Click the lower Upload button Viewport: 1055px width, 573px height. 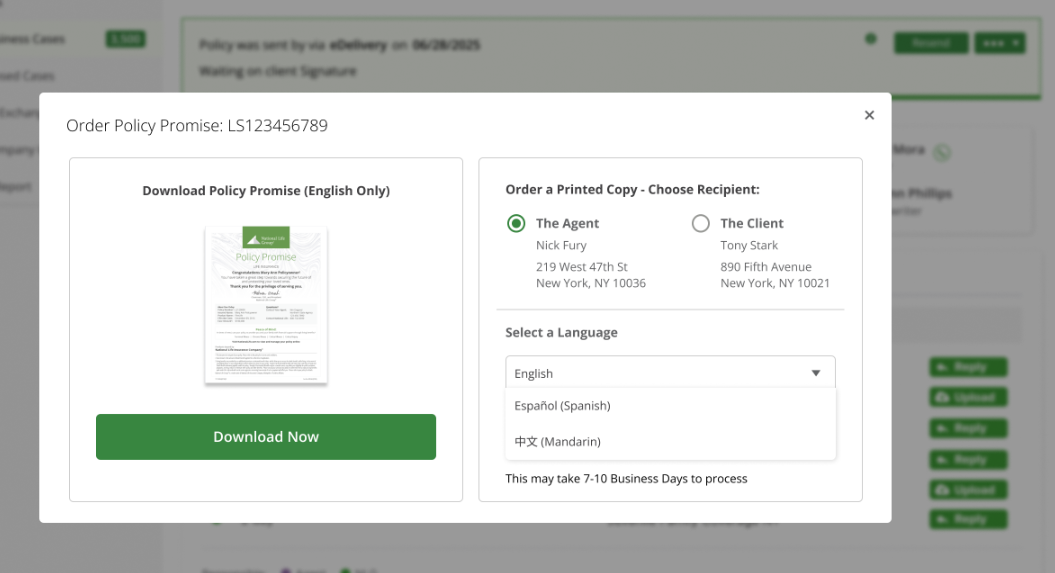pos(968,490)
